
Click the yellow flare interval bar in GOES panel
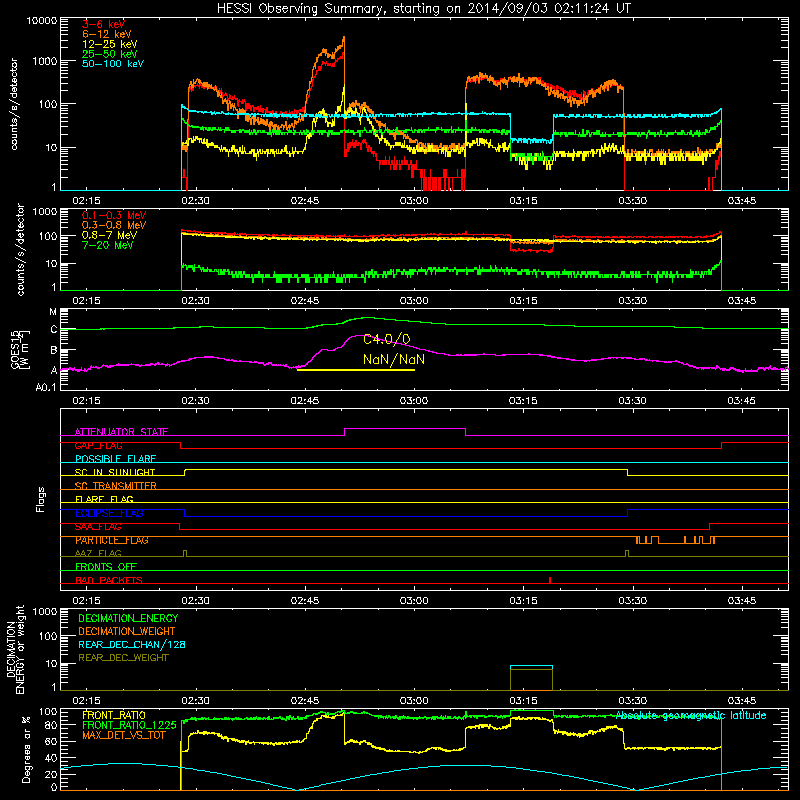(x=356, y=370)
